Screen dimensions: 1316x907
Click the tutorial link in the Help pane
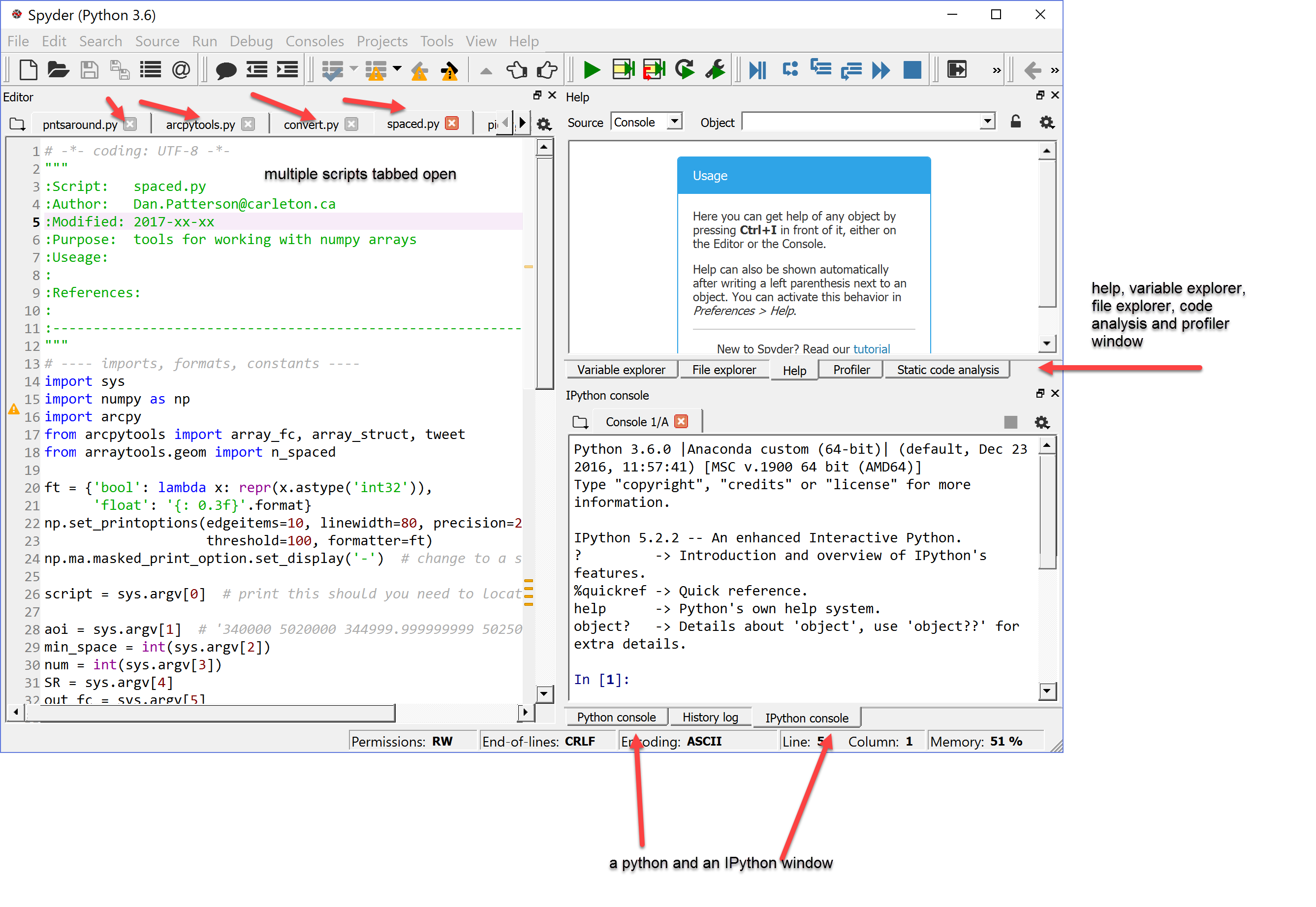(872, 349)
